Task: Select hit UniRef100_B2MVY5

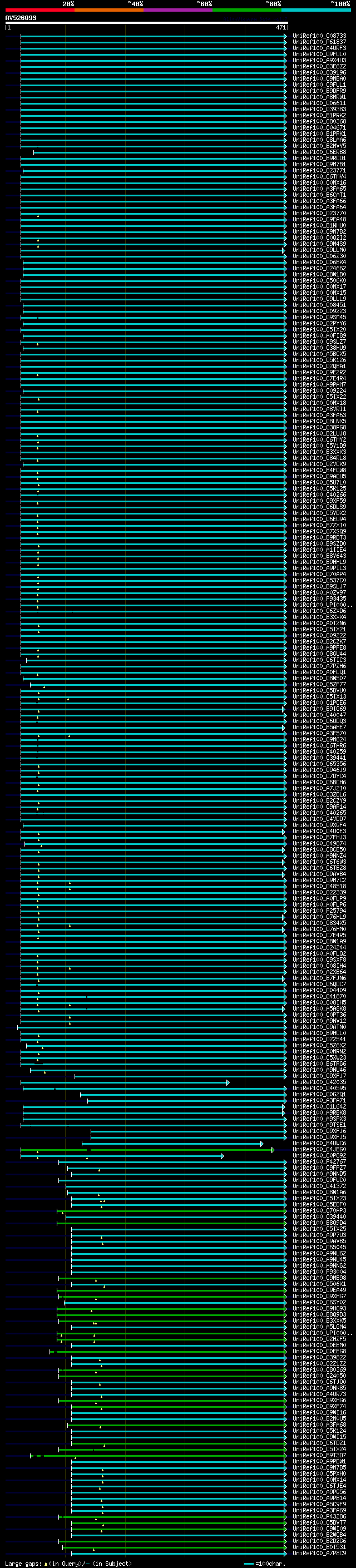Action: [x=319, y=146]
